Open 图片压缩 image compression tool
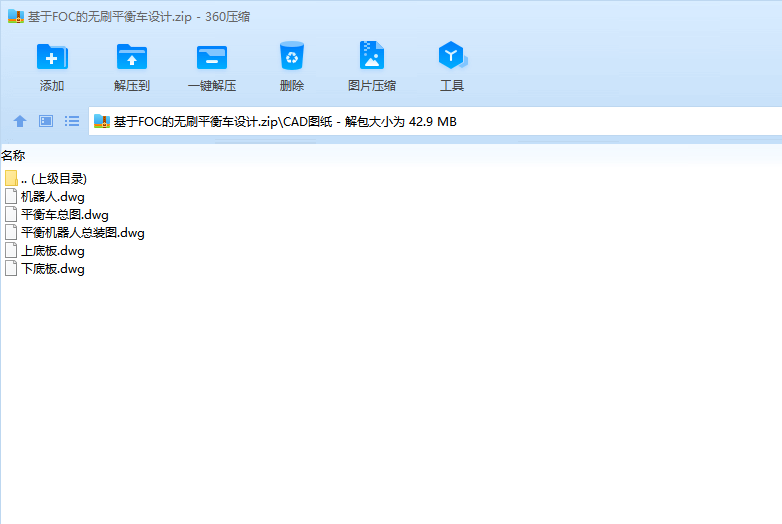 click(x=372, y=55)
